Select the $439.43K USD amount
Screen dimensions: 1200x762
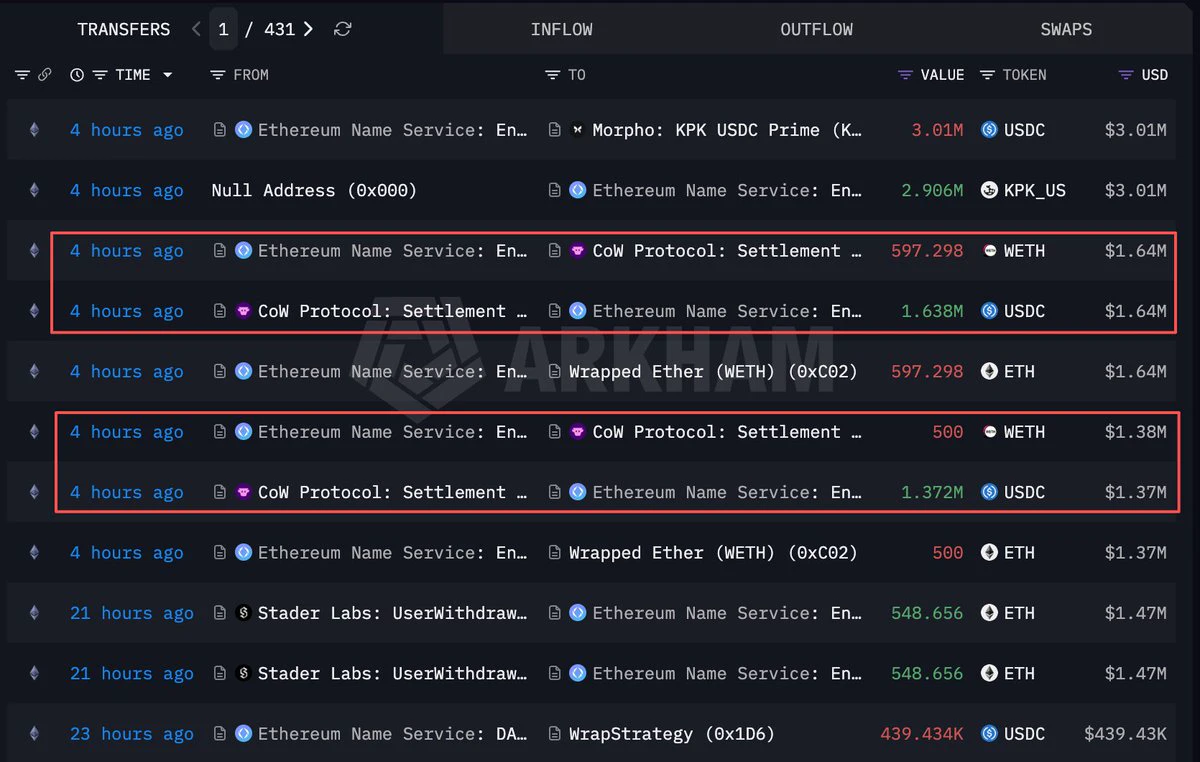coord(1125,734)
